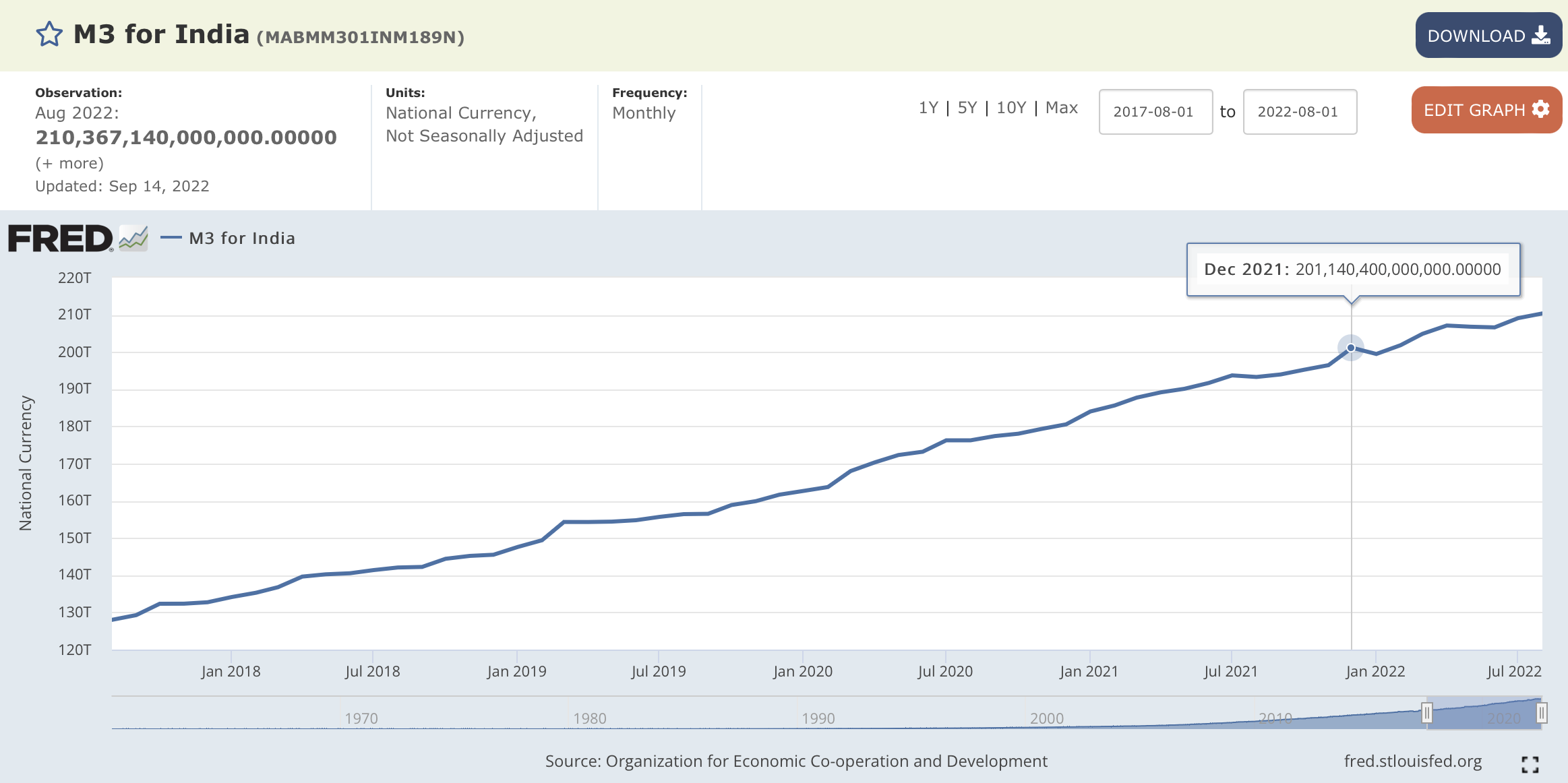This screenshot has height=783, width=1568.
Task: Click the small chart icon beside FRED logo
Action: (133, 239)
